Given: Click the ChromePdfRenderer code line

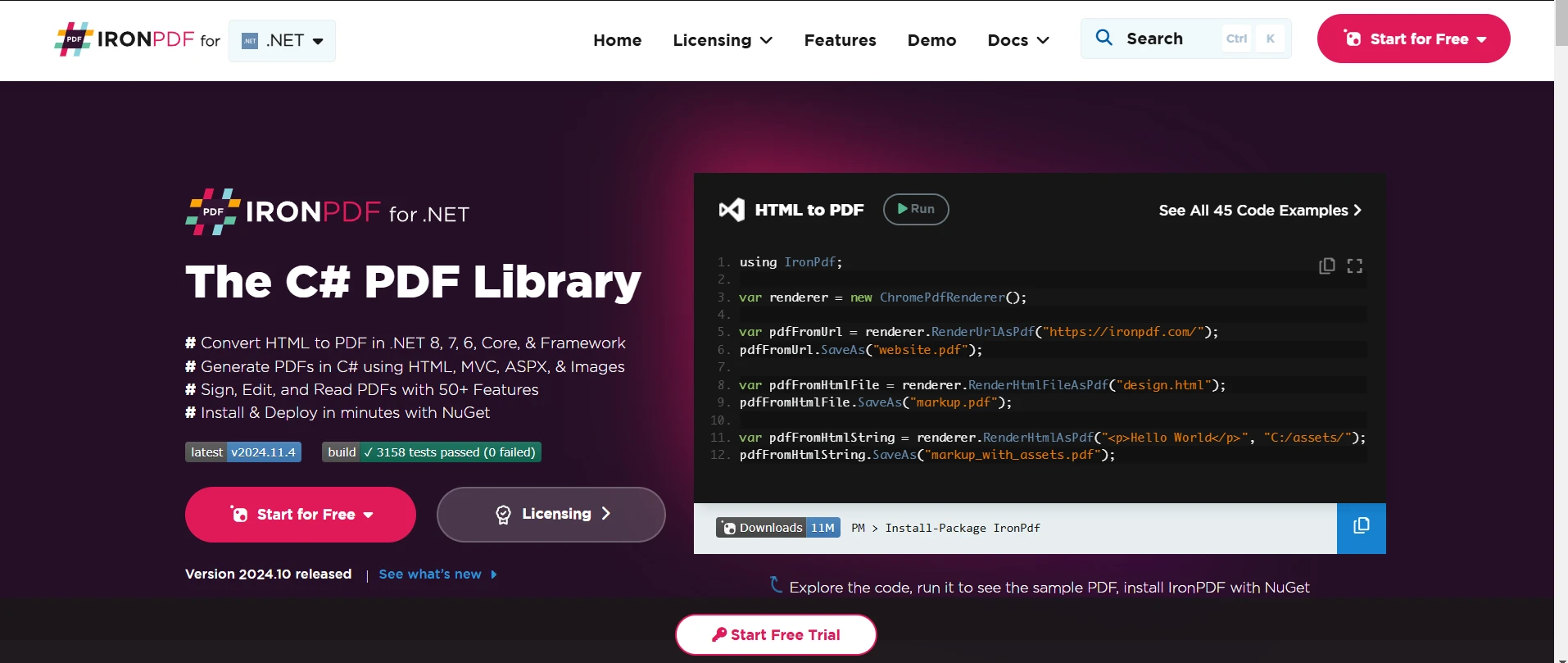Looking at the screenshot, I should pos(883,297).
